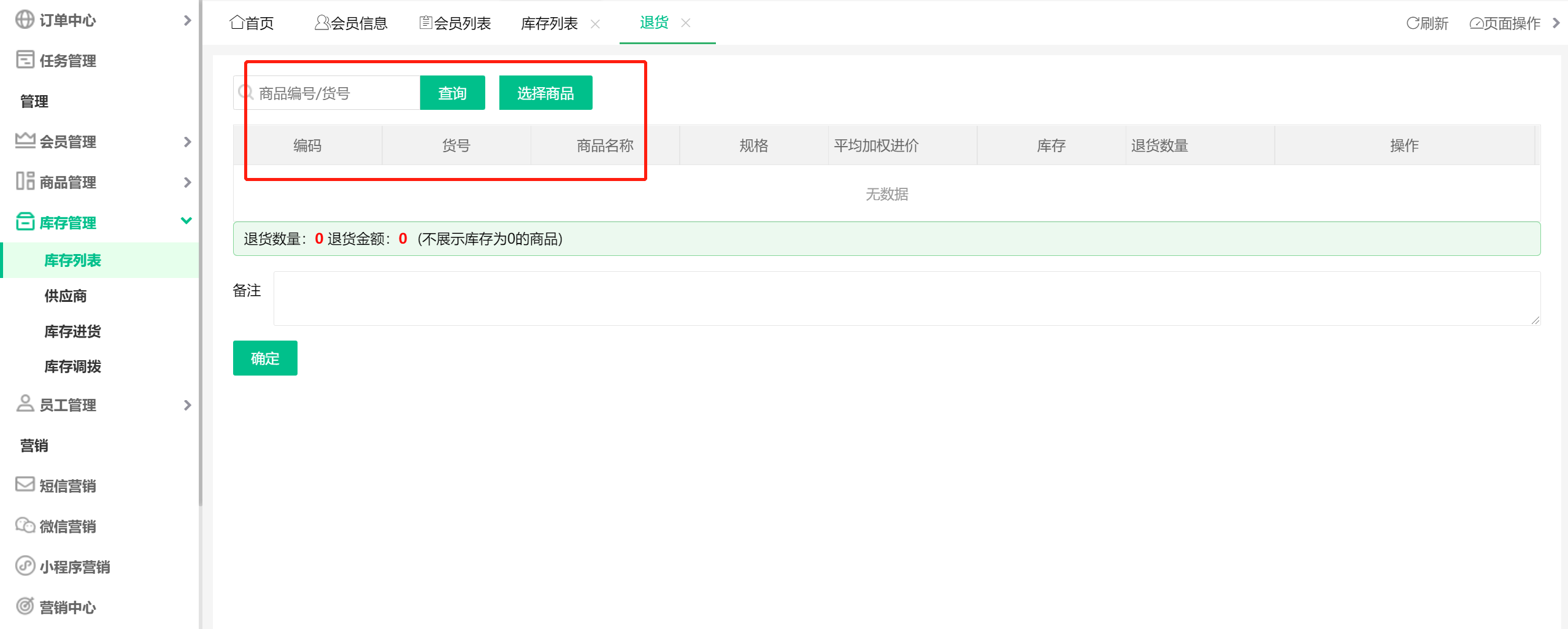Open 任务管理 from the sidebar icon
Viewport: 1568px width, 629px height.
(25, 61)
